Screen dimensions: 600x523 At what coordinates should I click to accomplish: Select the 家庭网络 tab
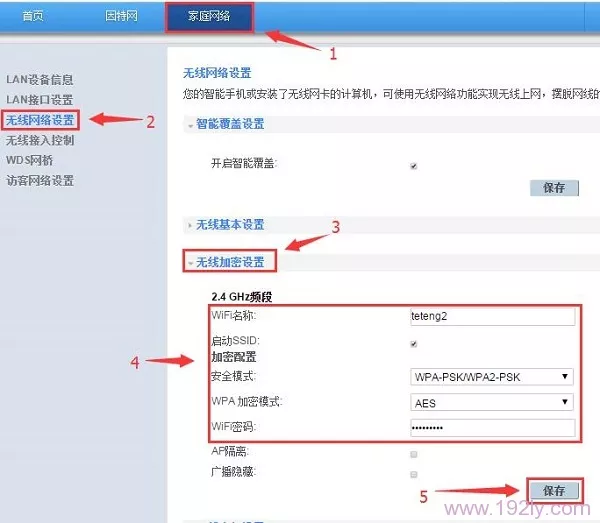[x=209, y=16]
